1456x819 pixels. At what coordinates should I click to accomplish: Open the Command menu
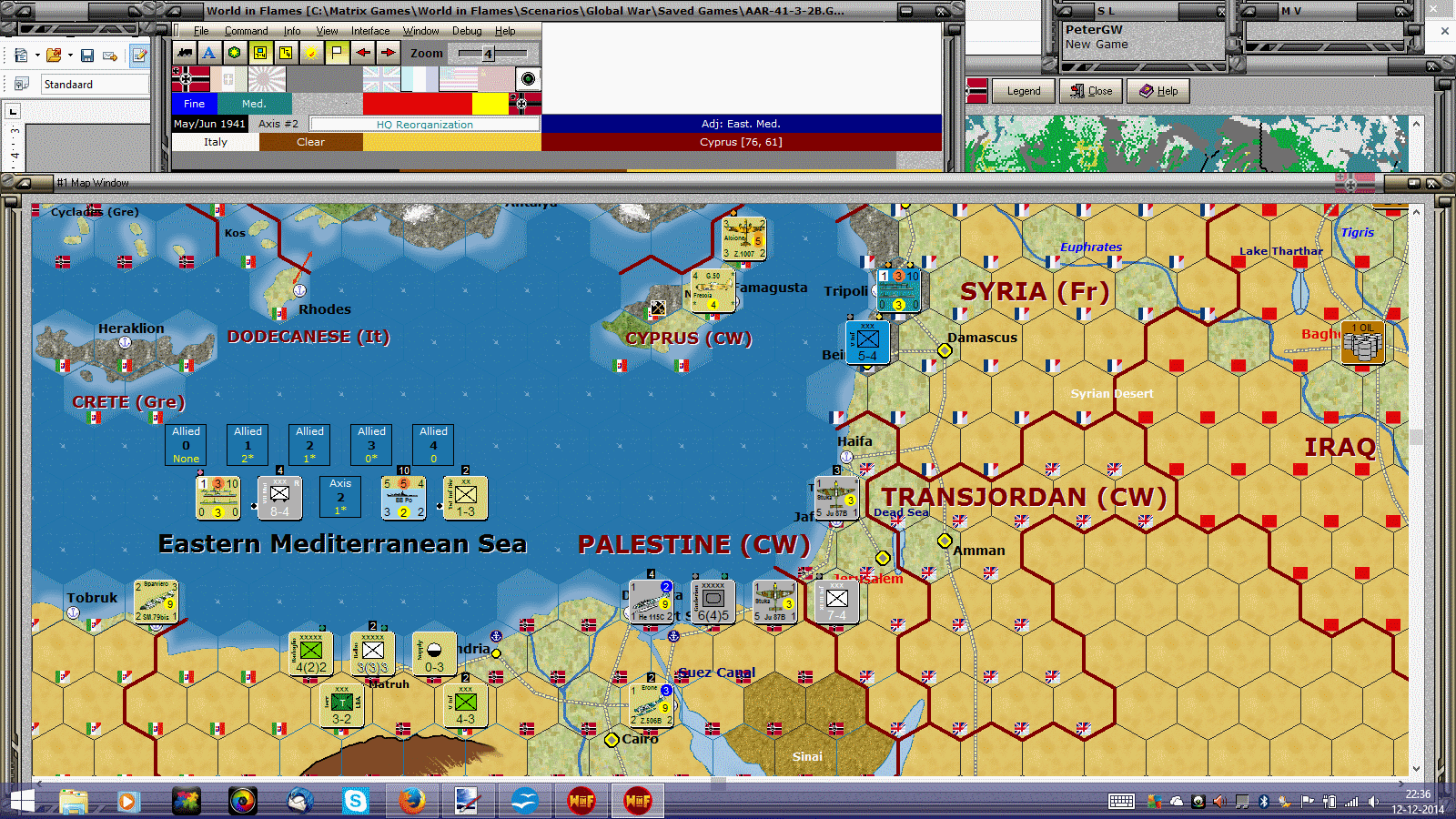tap(246, 31)
